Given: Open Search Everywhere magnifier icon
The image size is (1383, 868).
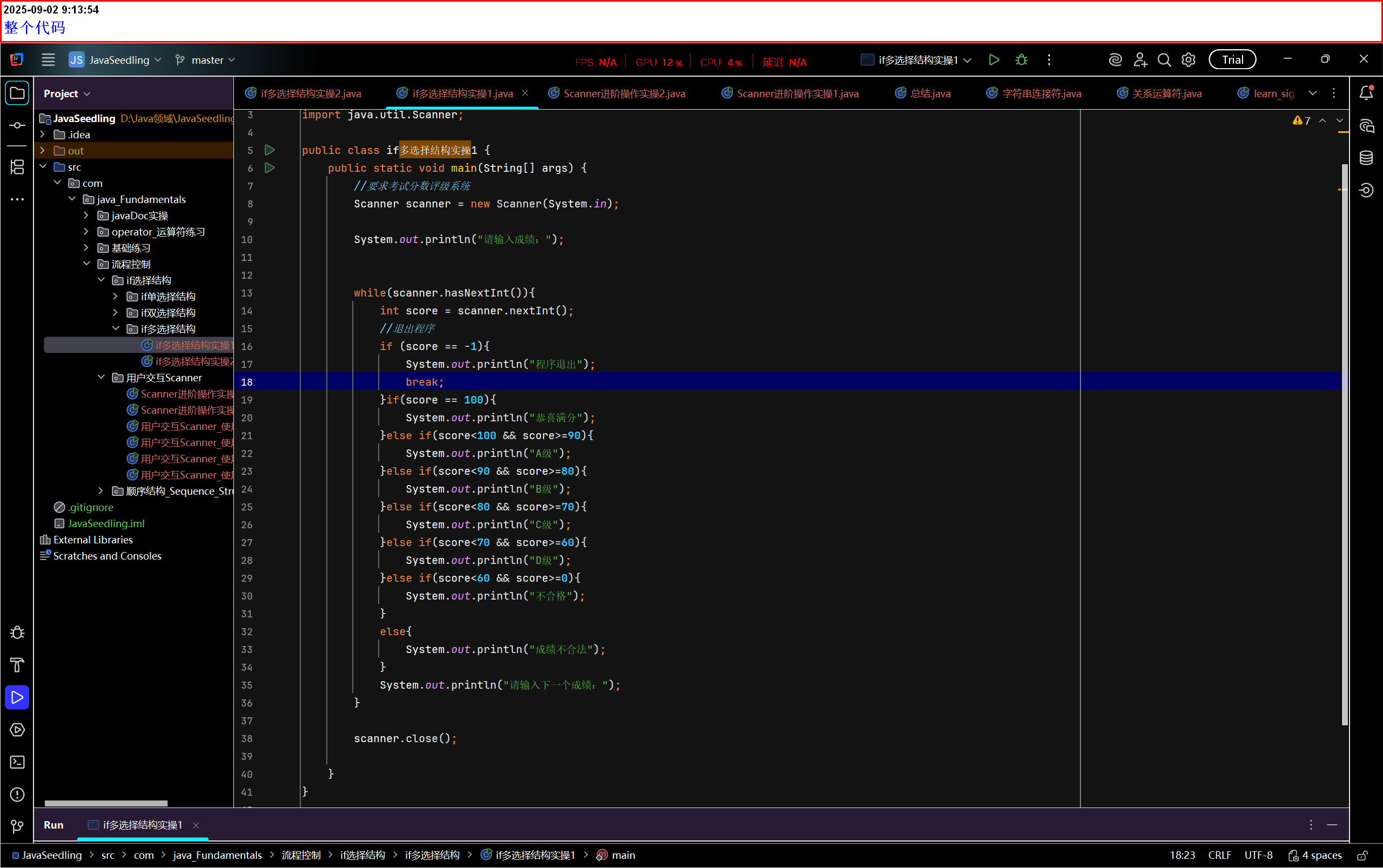Looking at the screenshot, I should pyautogui.click(x=1164, y=60).
